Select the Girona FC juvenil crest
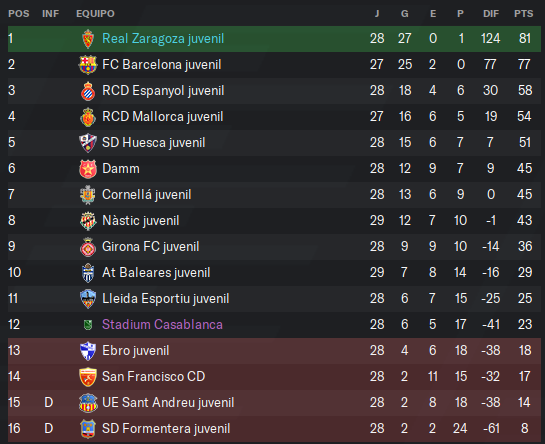 coord(88,247)
